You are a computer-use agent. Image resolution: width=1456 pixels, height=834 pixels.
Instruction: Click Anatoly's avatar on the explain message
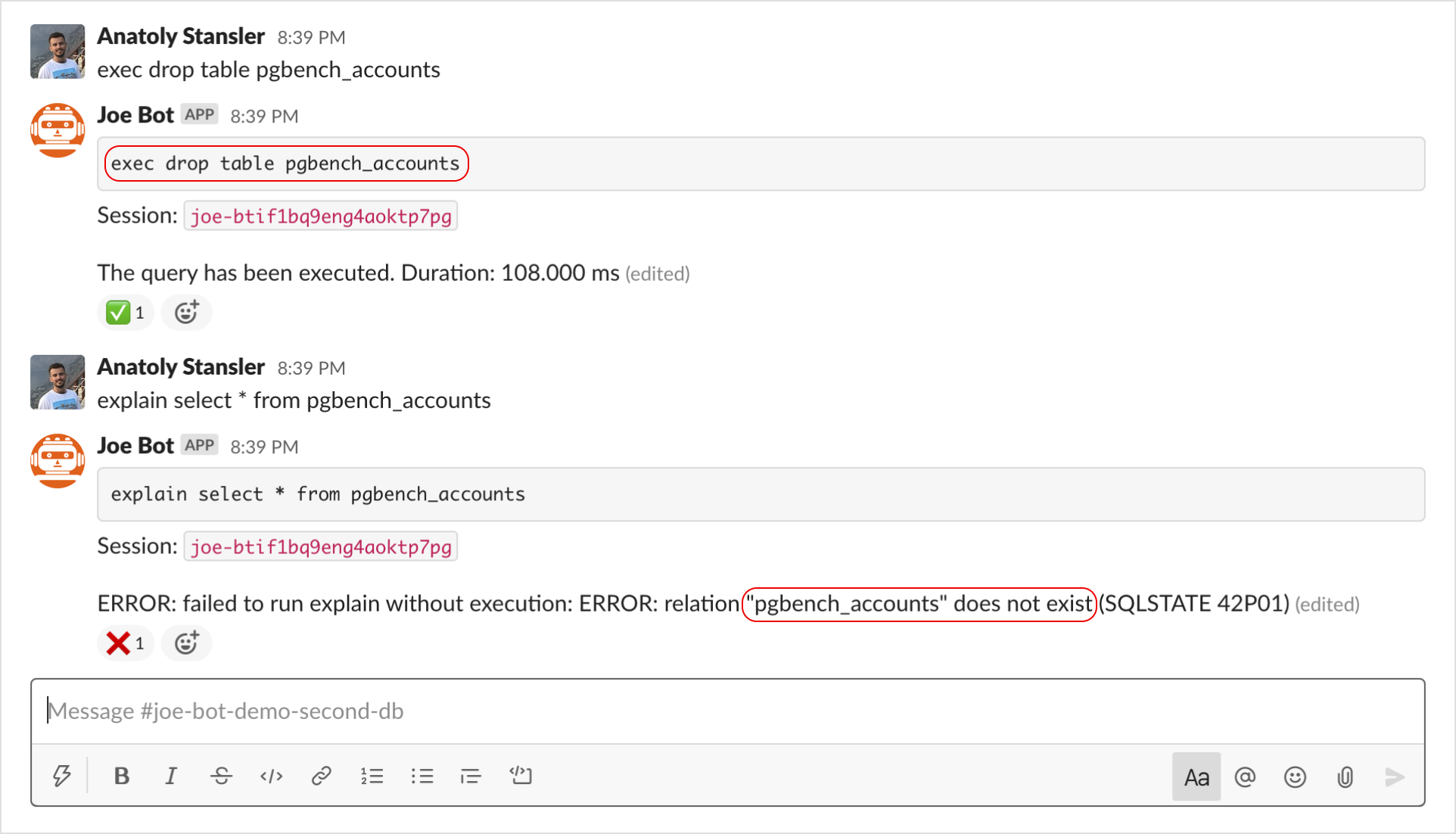click(x=58, y=382)
